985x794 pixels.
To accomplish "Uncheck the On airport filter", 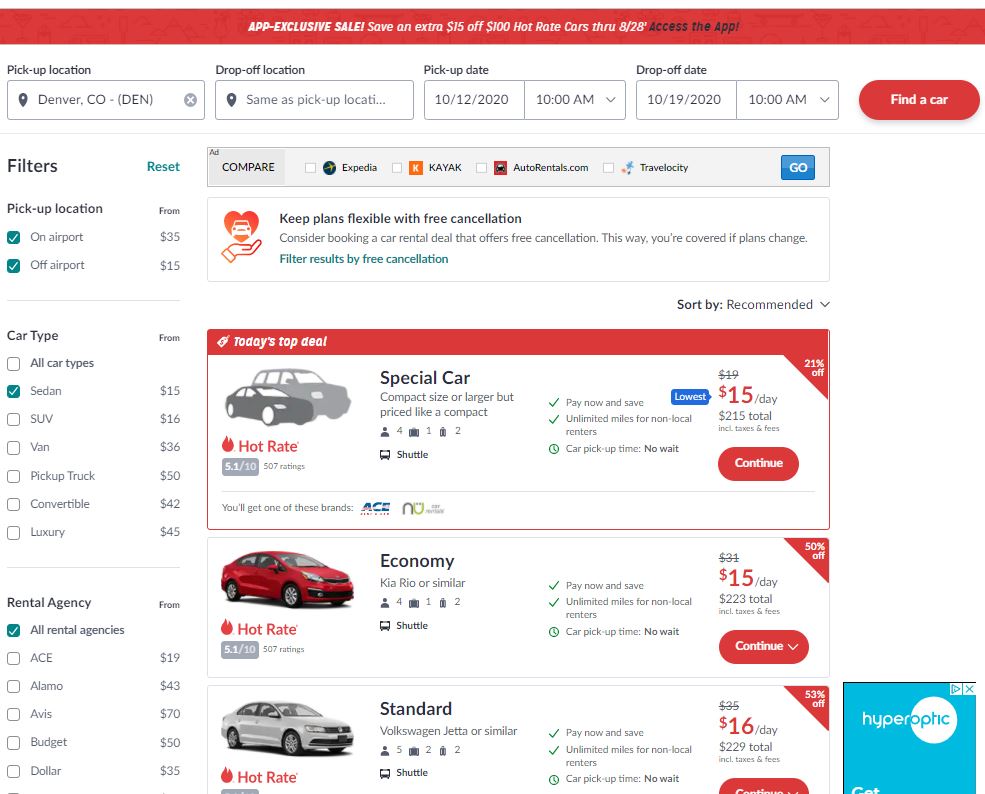I will (13, 237).
